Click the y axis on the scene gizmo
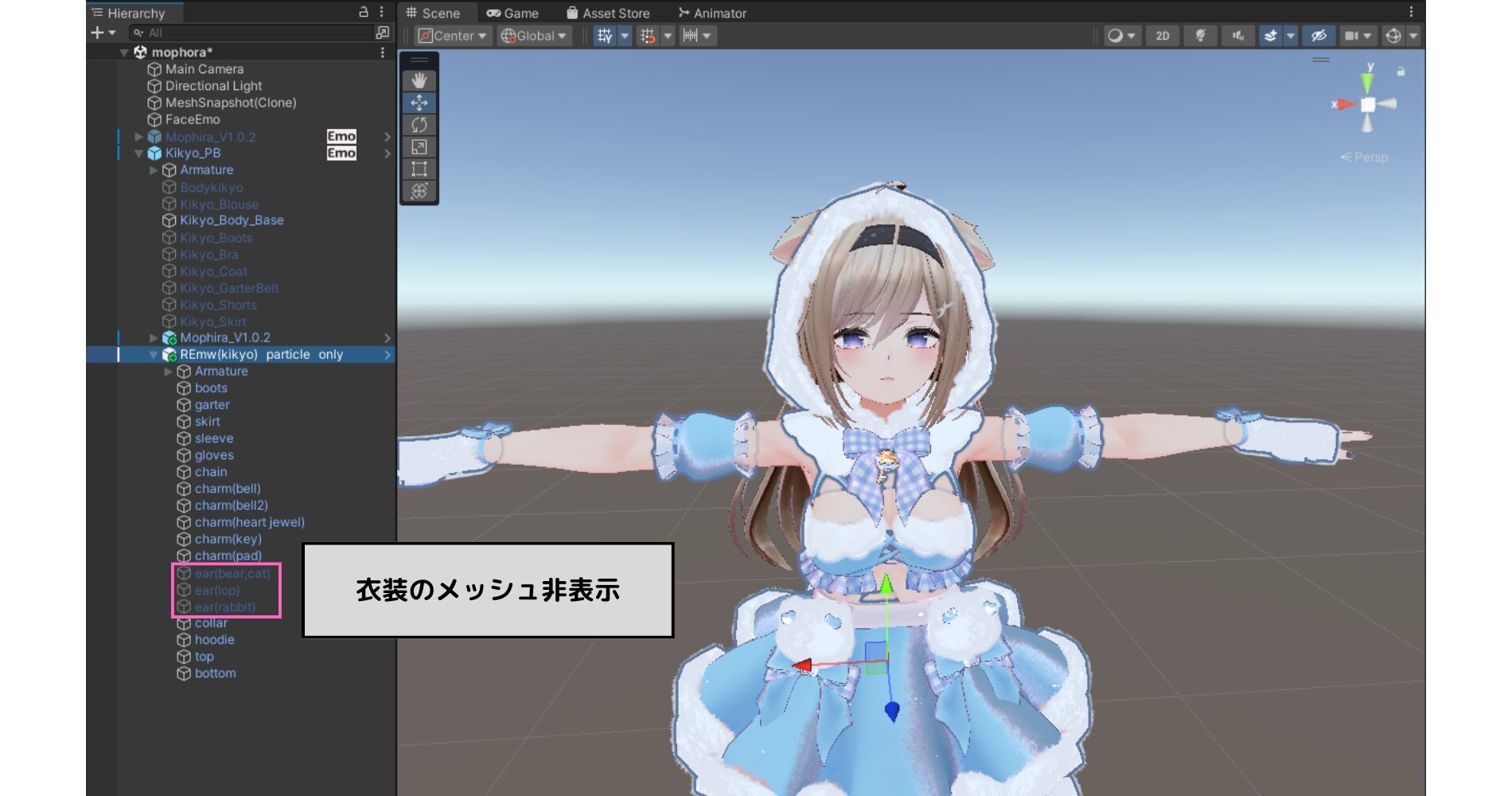1512x796 pixels. (1366, 80)
